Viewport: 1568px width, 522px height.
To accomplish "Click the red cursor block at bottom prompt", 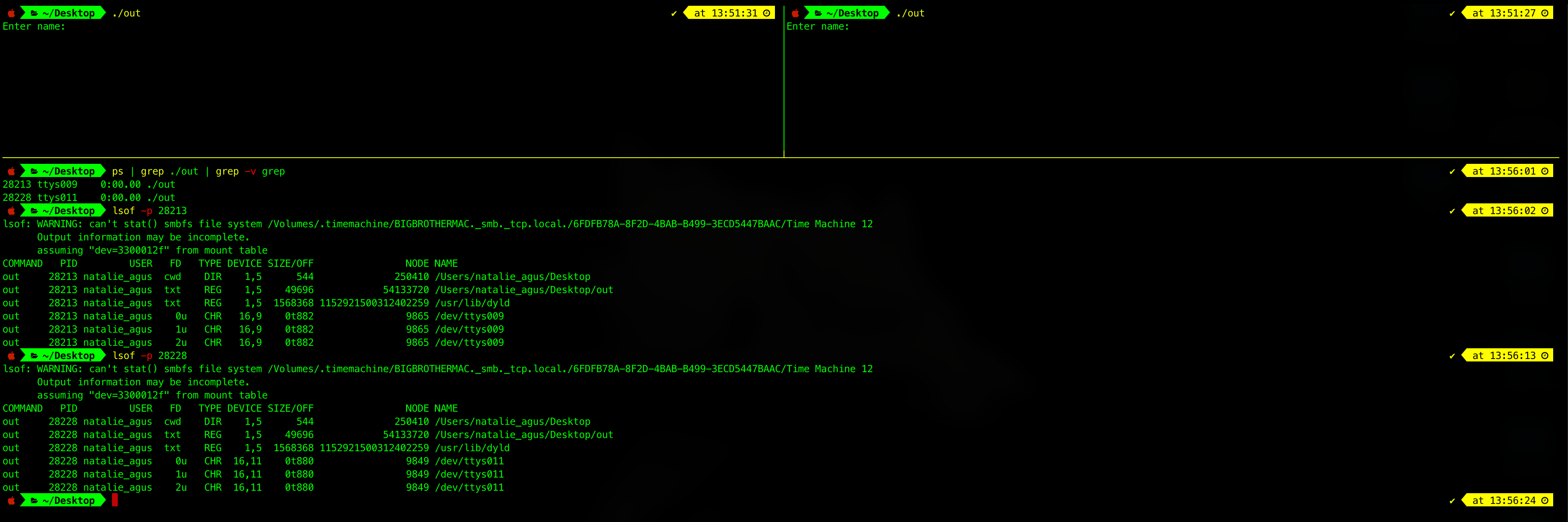I will click(114, 500).
